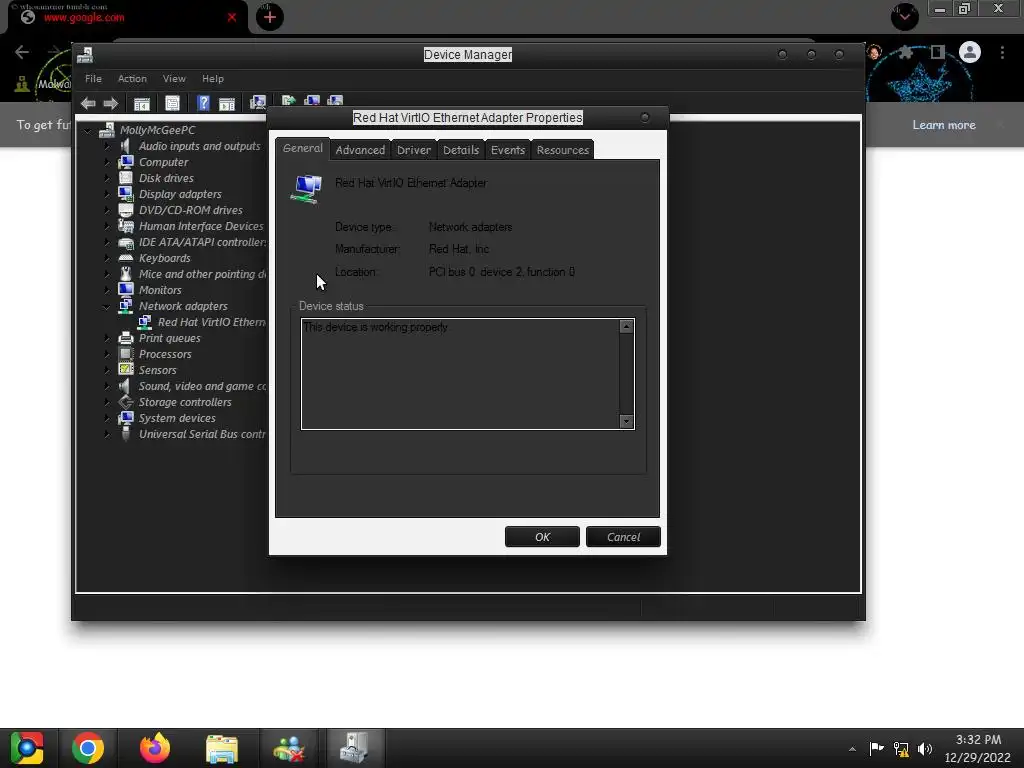Click Device status scrollbar up arrow

[x=626, y=327]
